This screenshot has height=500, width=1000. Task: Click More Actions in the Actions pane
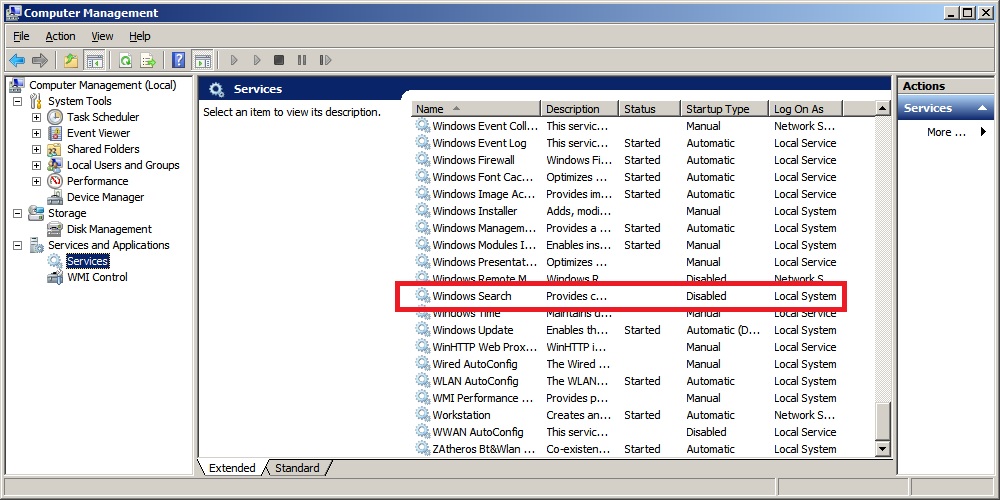(x=945, y=132)
